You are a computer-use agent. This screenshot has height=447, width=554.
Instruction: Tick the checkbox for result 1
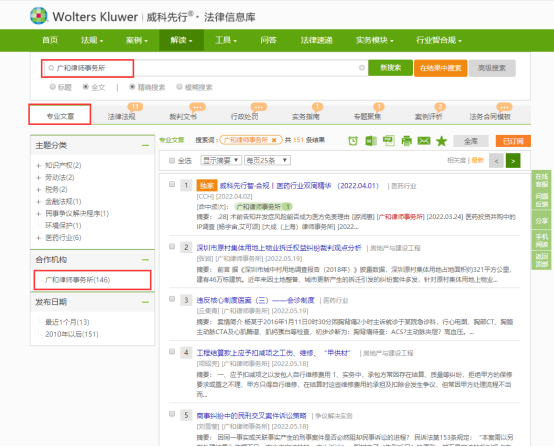click(172, 184)
